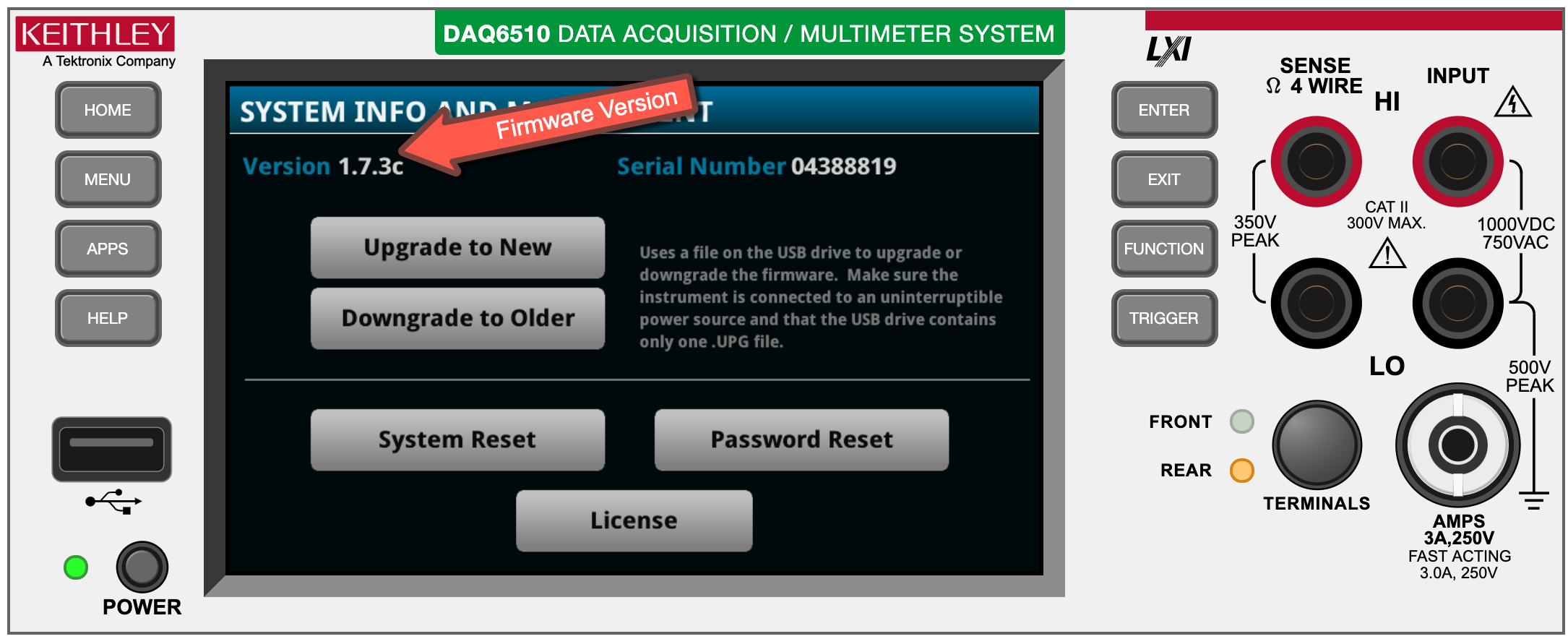The height and width of the screenshot is (639, 1568).
Task: Toggle the TERMINALS front/rear switch
Action: [x=1317, y=445]
